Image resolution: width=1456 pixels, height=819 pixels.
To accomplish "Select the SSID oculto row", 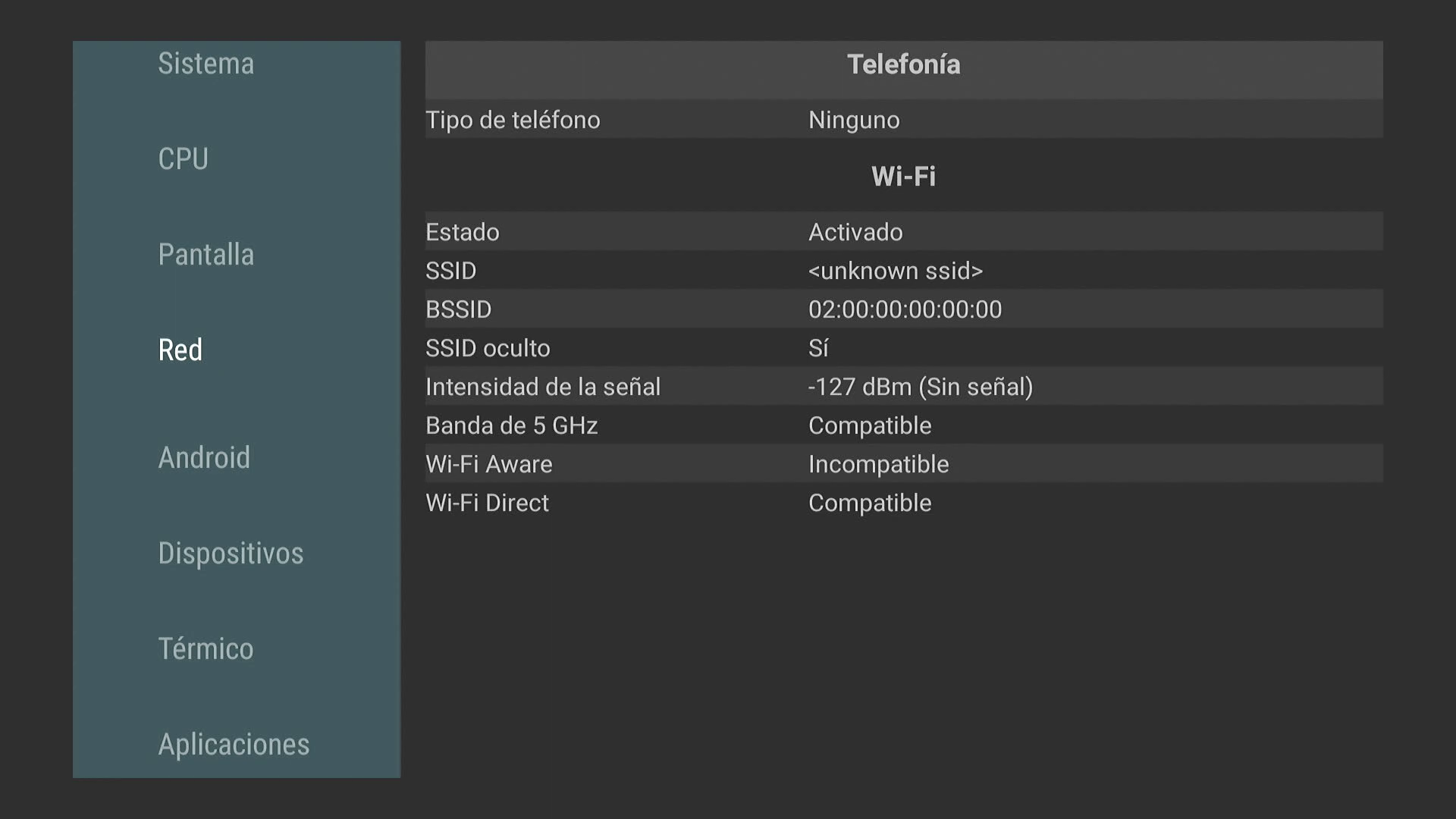I will tap(903, 348).
